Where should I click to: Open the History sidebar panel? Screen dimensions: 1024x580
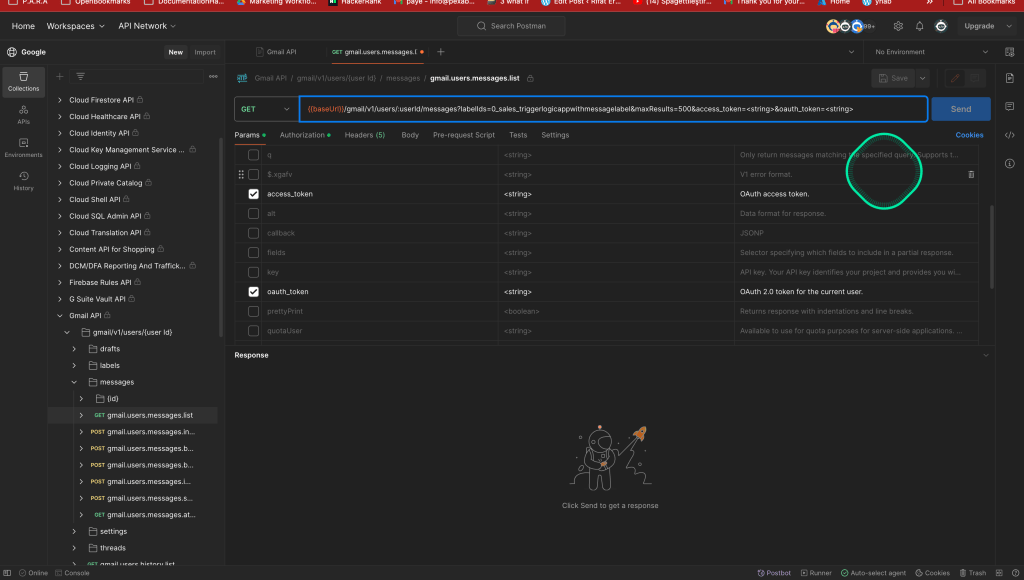24,181
